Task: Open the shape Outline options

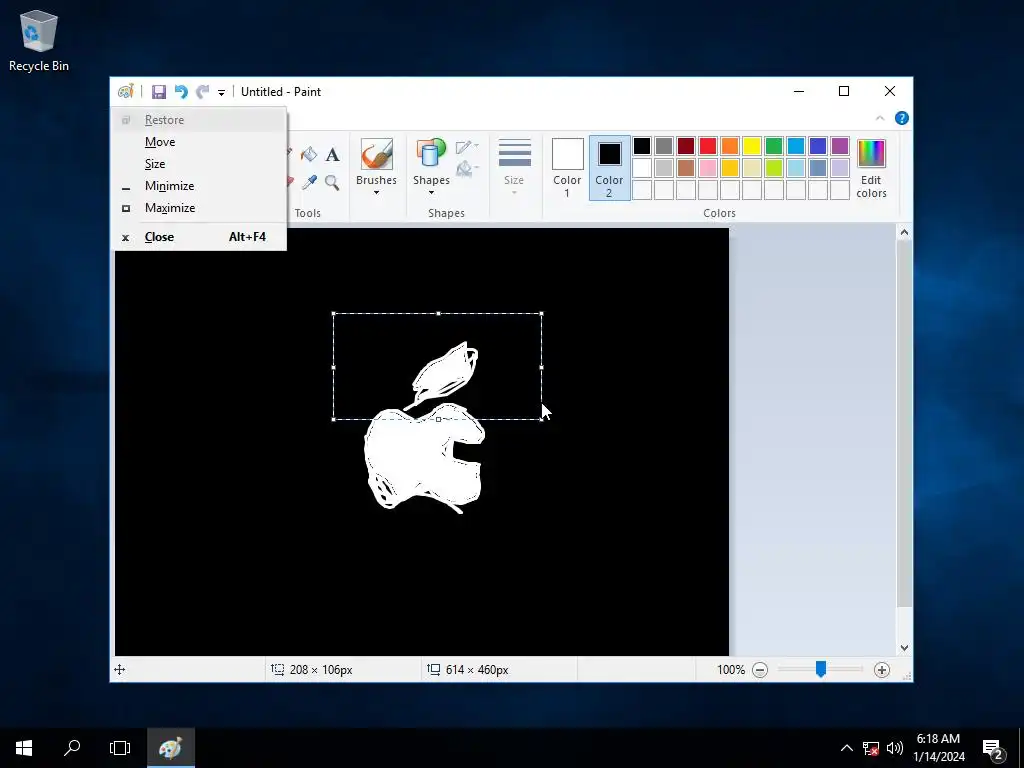Action: coord(467,147)
